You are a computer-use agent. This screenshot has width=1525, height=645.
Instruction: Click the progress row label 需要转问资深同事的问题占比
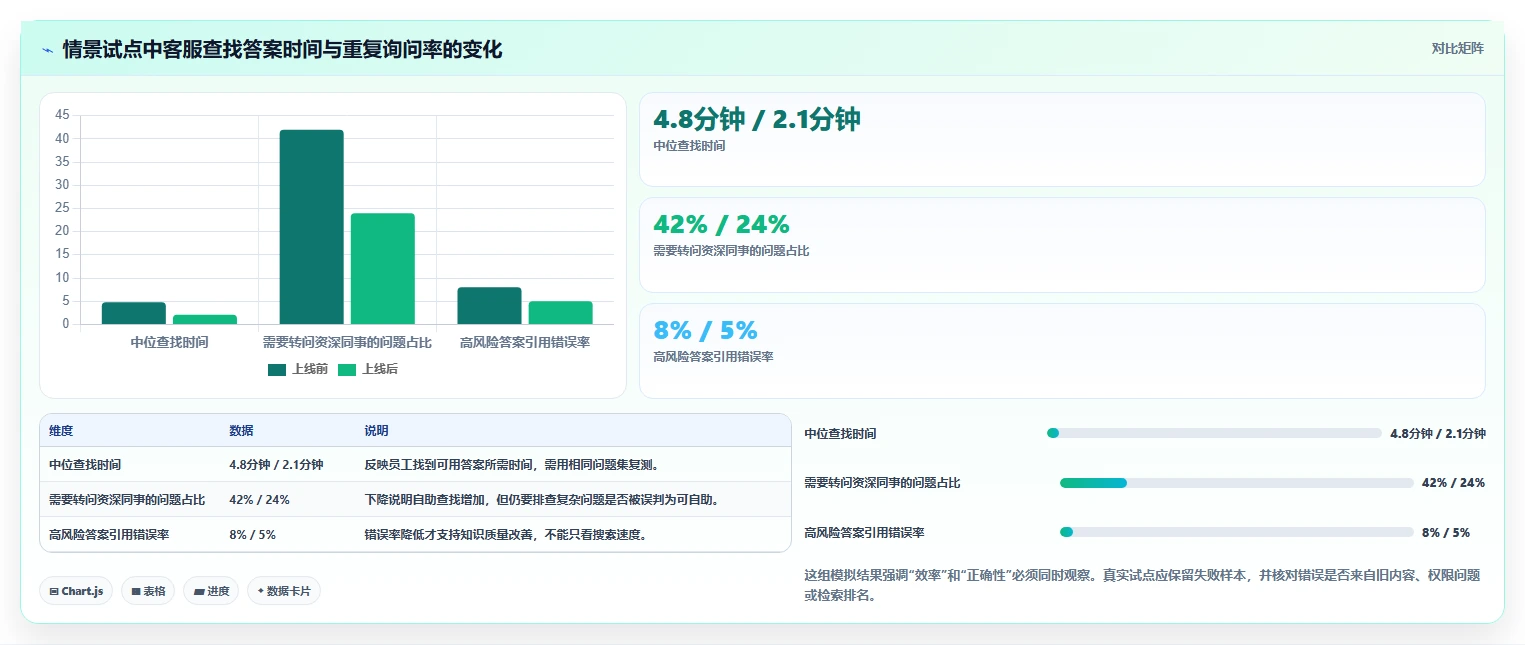(882, 483)
